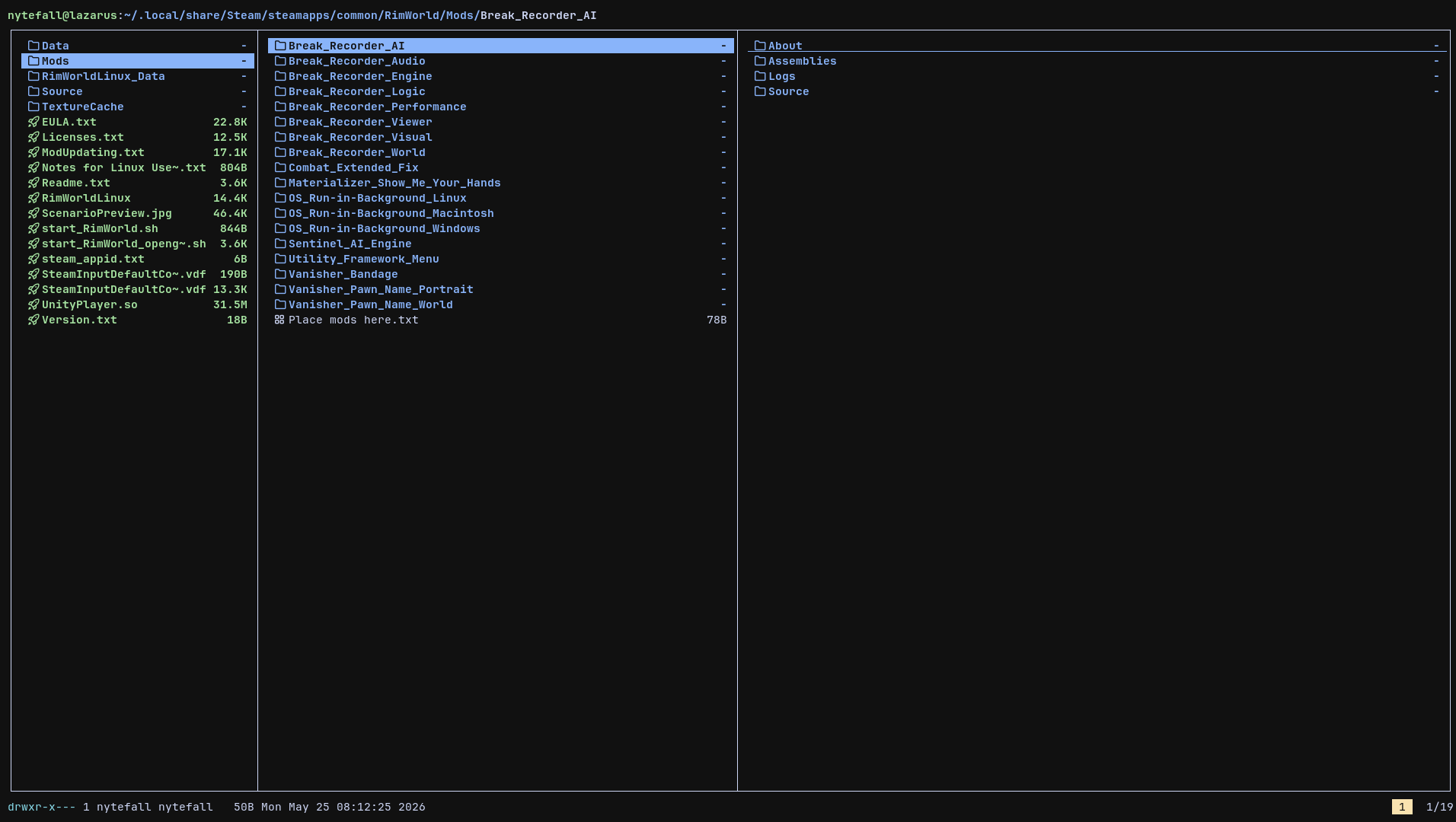1456x822 pixels.
Task: Click the rocket icon next to Readme.txt
Action: coord(34,183)
